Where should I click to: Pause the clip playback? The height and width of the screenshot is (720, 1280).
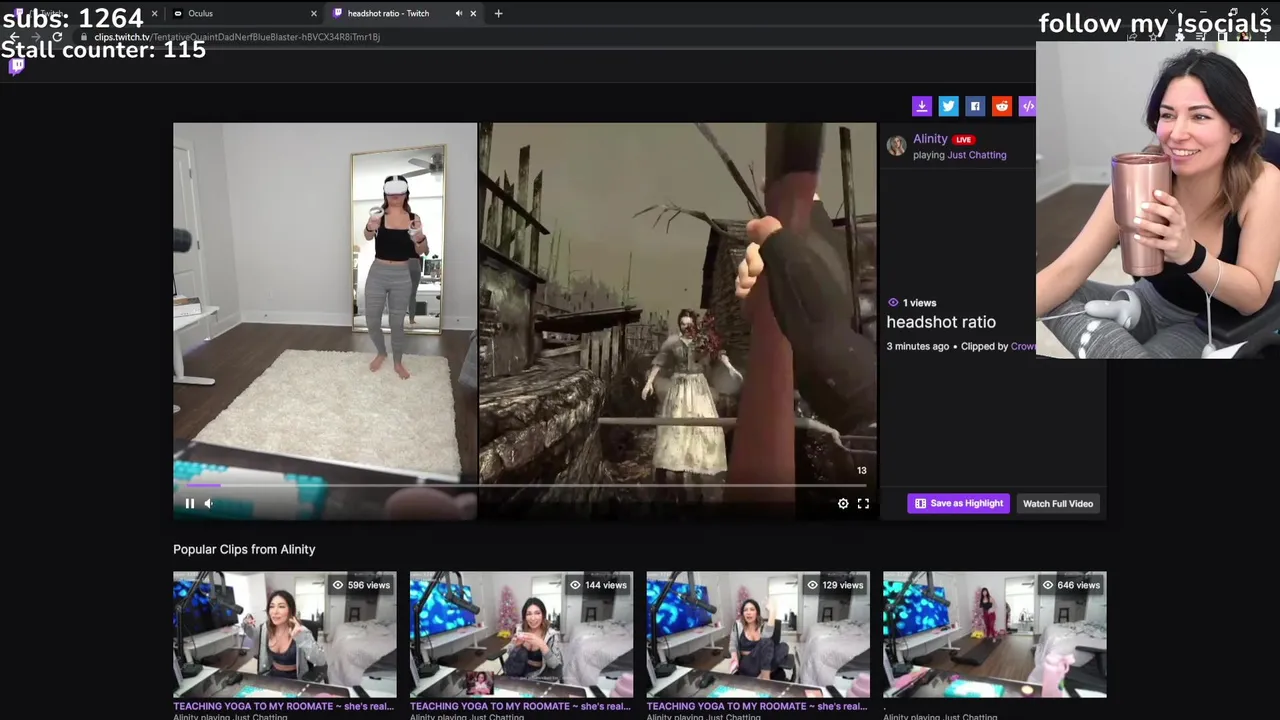pyautogui.click(x=190, y=504)
